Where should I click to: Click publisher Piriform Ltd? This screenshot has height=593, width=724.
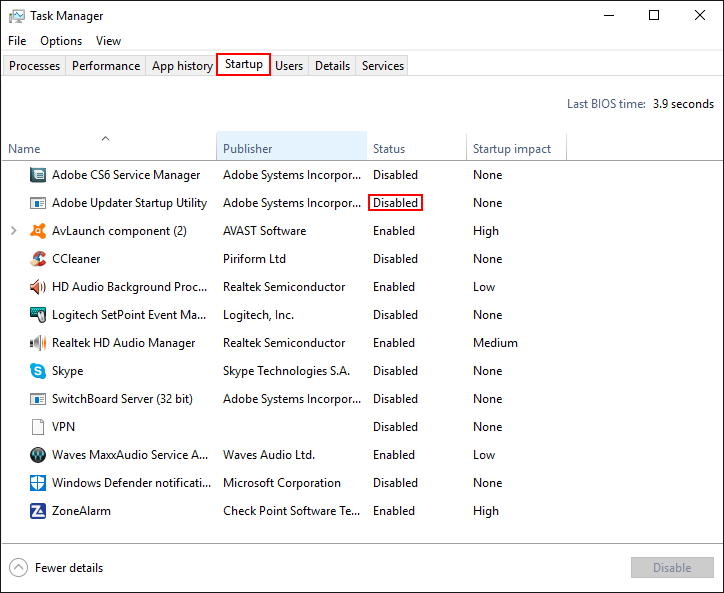(254, 259)
